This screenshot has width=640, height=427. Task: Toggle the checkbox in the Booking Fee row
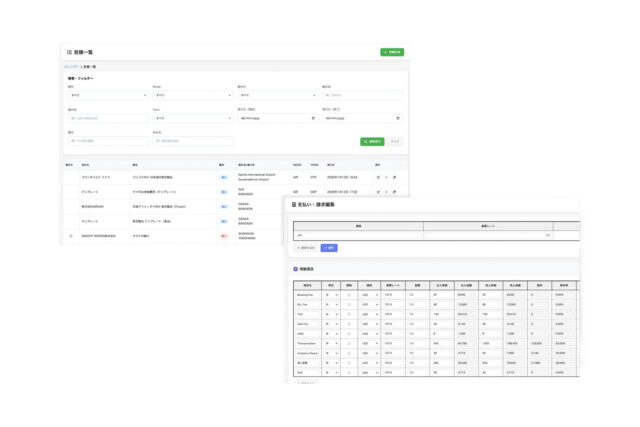pyautogui.click(x=351, y=295)
